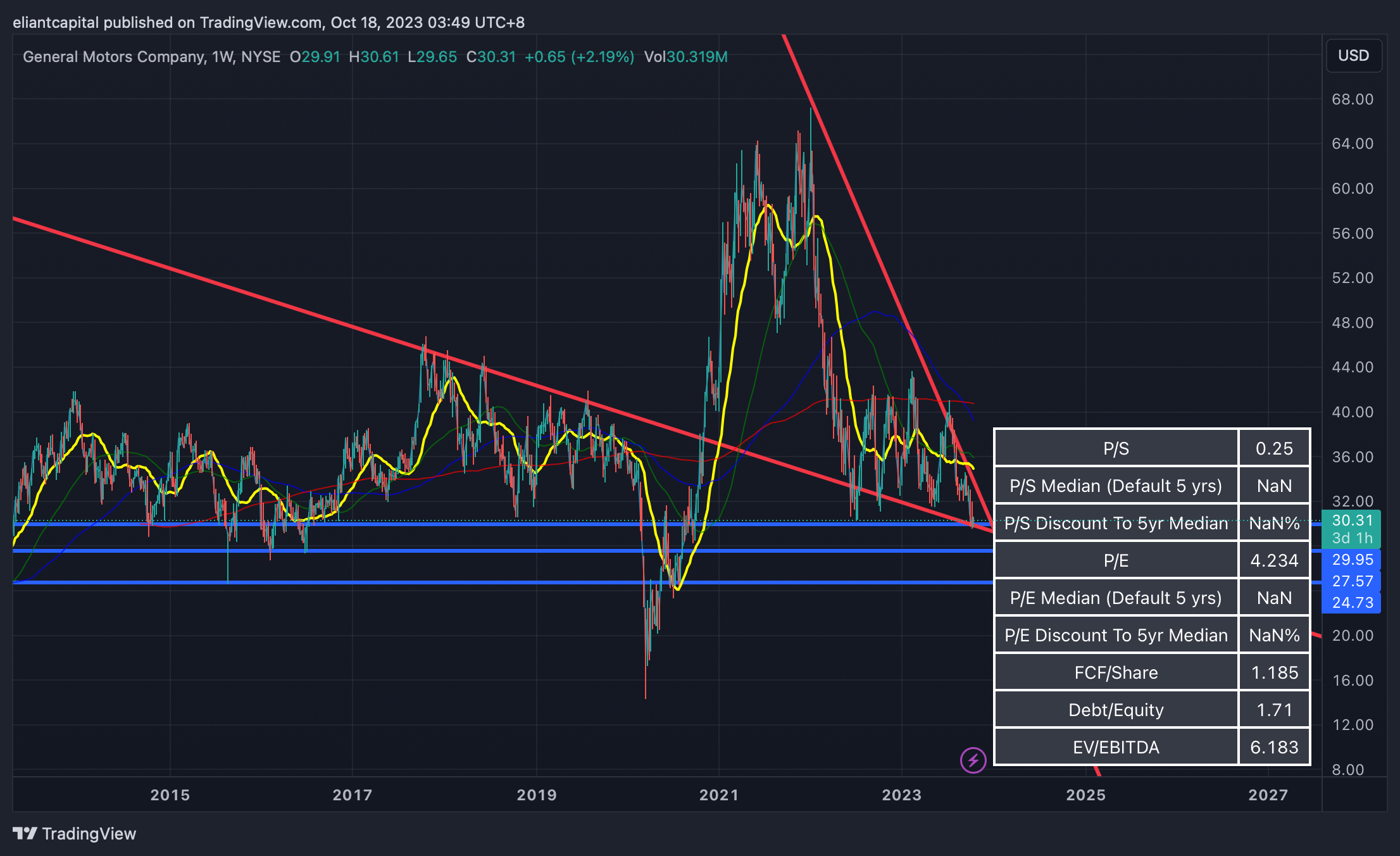
Task: Click the General Motors Company symbol title
Action: coord(114,57)
